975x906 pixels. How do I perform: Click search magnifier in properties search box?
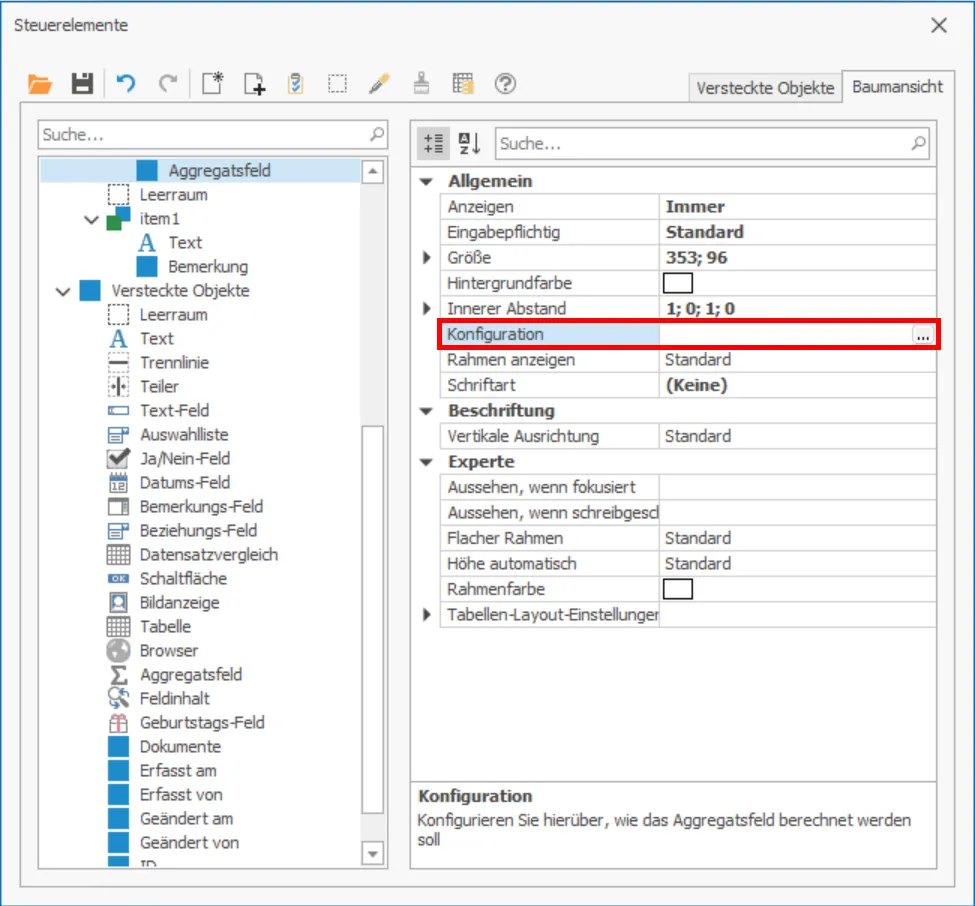point(918,143)
